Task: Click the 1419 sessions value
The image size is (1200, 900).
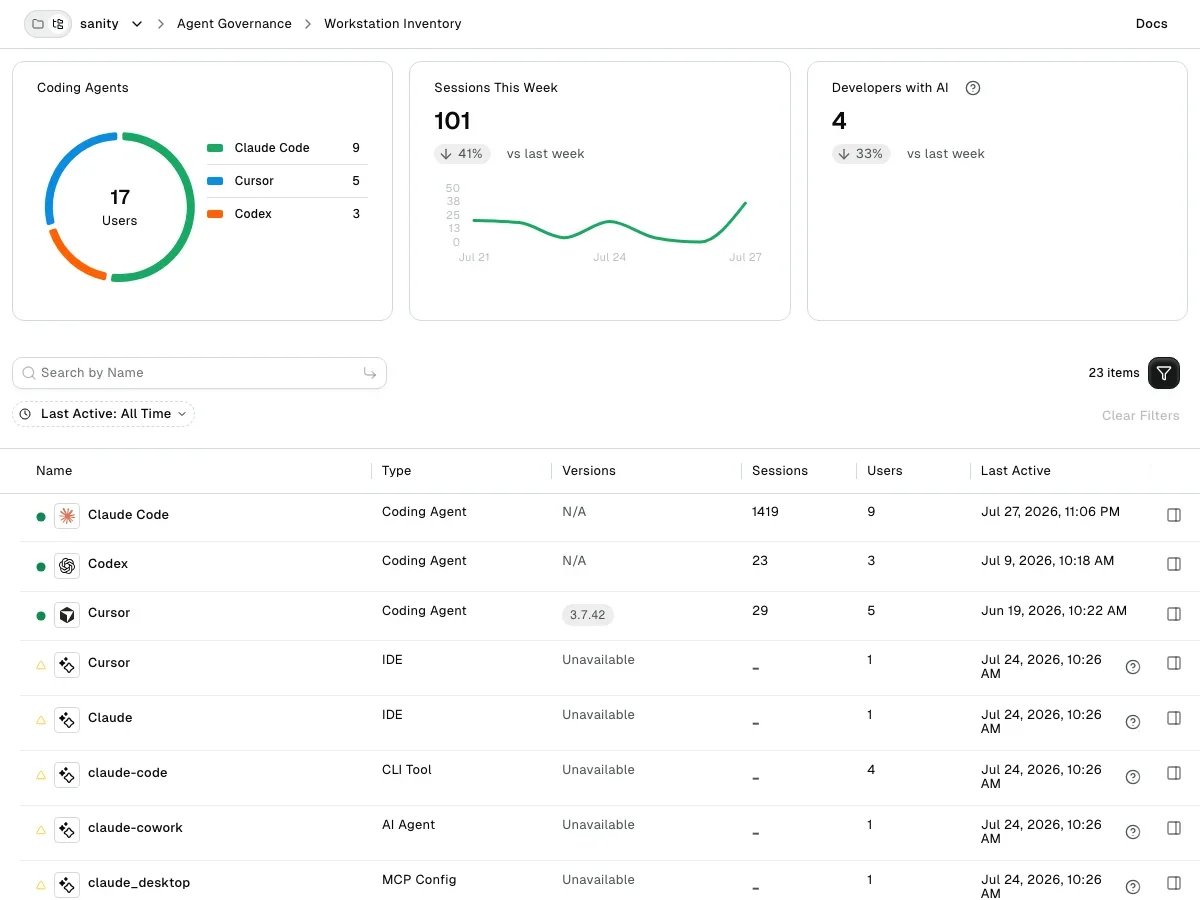Action: pos(765,512)
